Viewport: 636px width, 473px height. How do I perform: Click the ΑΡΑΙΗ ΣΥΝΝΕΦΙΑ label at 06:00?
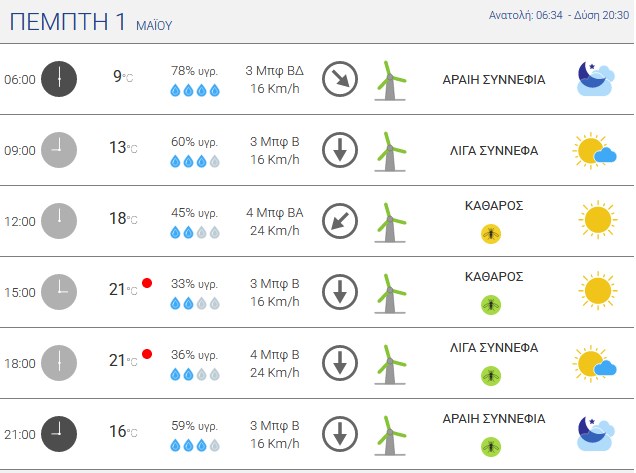(x=494, y=80)
